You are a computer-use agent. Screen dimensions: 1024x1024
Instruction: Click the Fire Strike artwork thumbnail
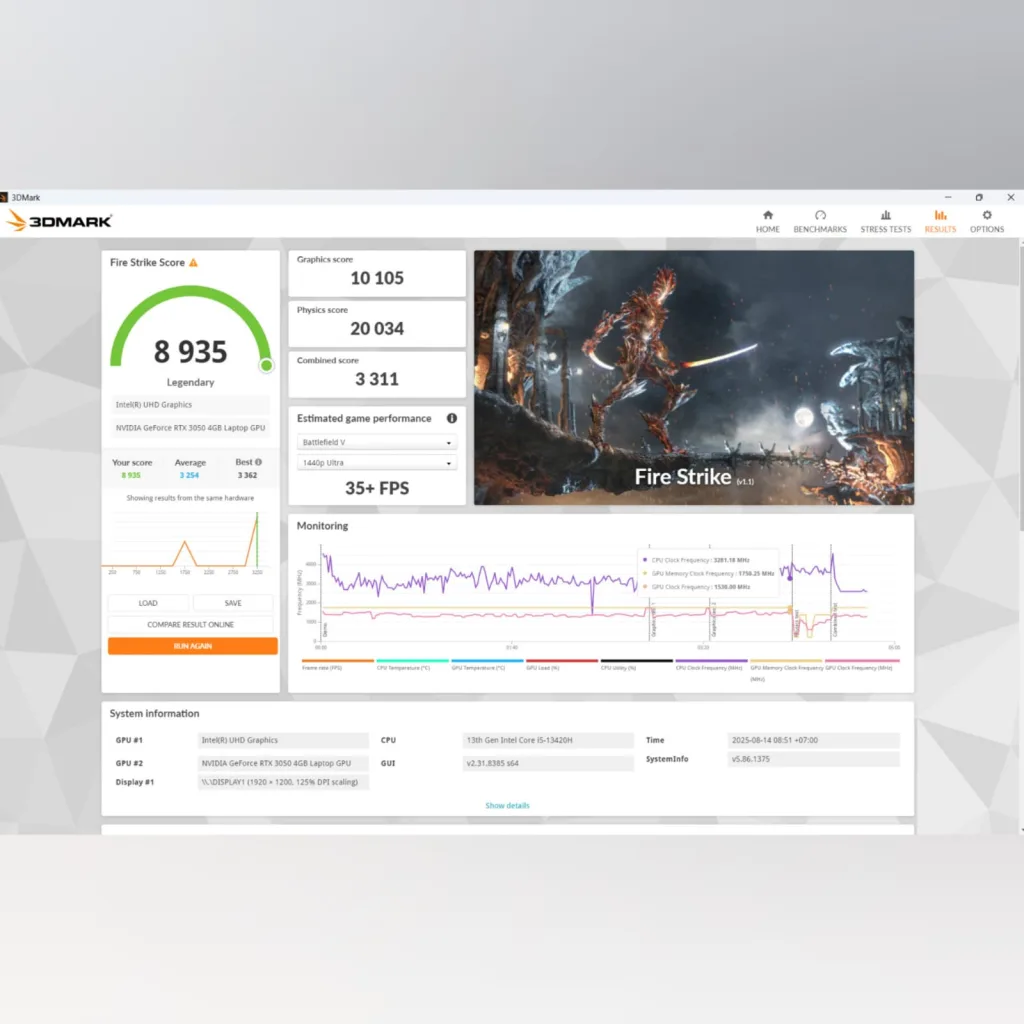click(694, 377)
